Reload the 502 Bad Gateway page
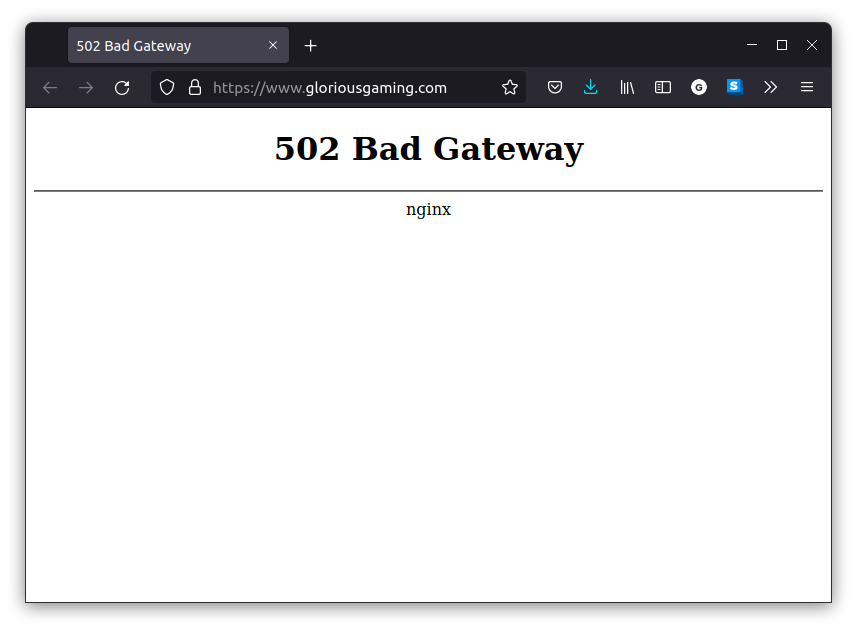857x631 pixels. coord(122,88)
